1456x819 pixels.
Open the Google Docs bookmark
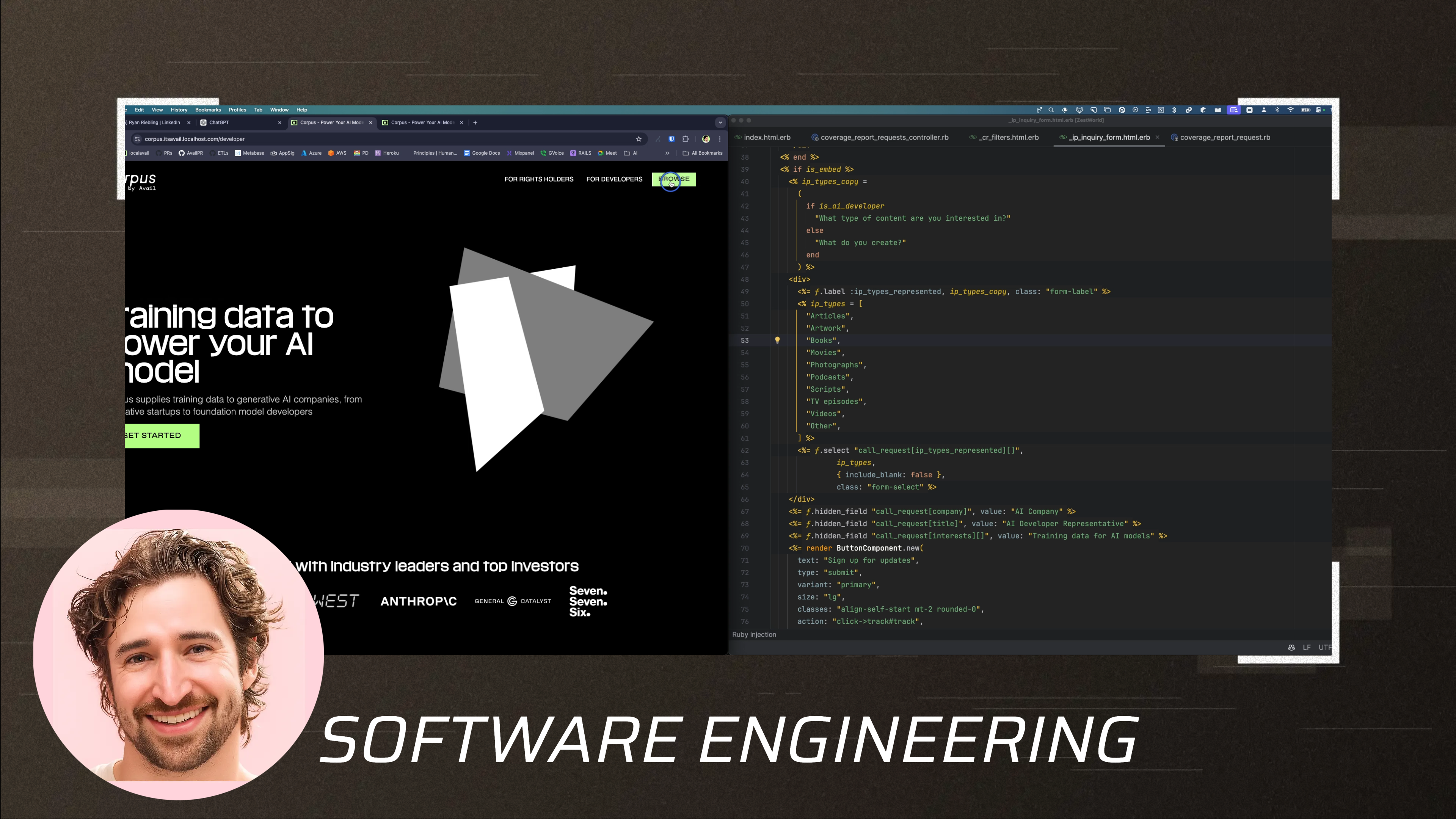click(x=482, y=153)
